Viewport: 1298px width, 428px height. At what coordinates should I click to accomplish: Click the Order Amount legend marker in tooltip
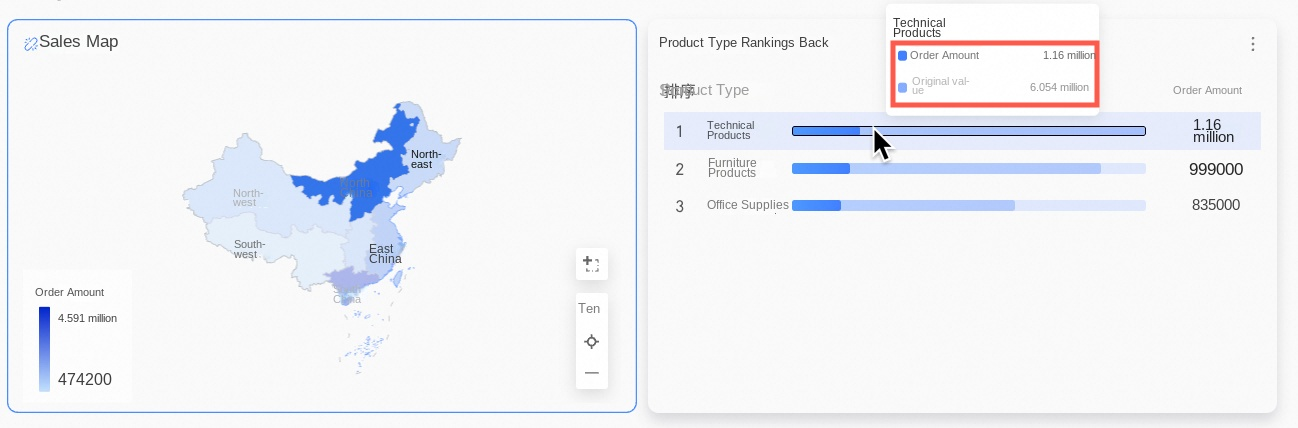click(x=902, y=56)
